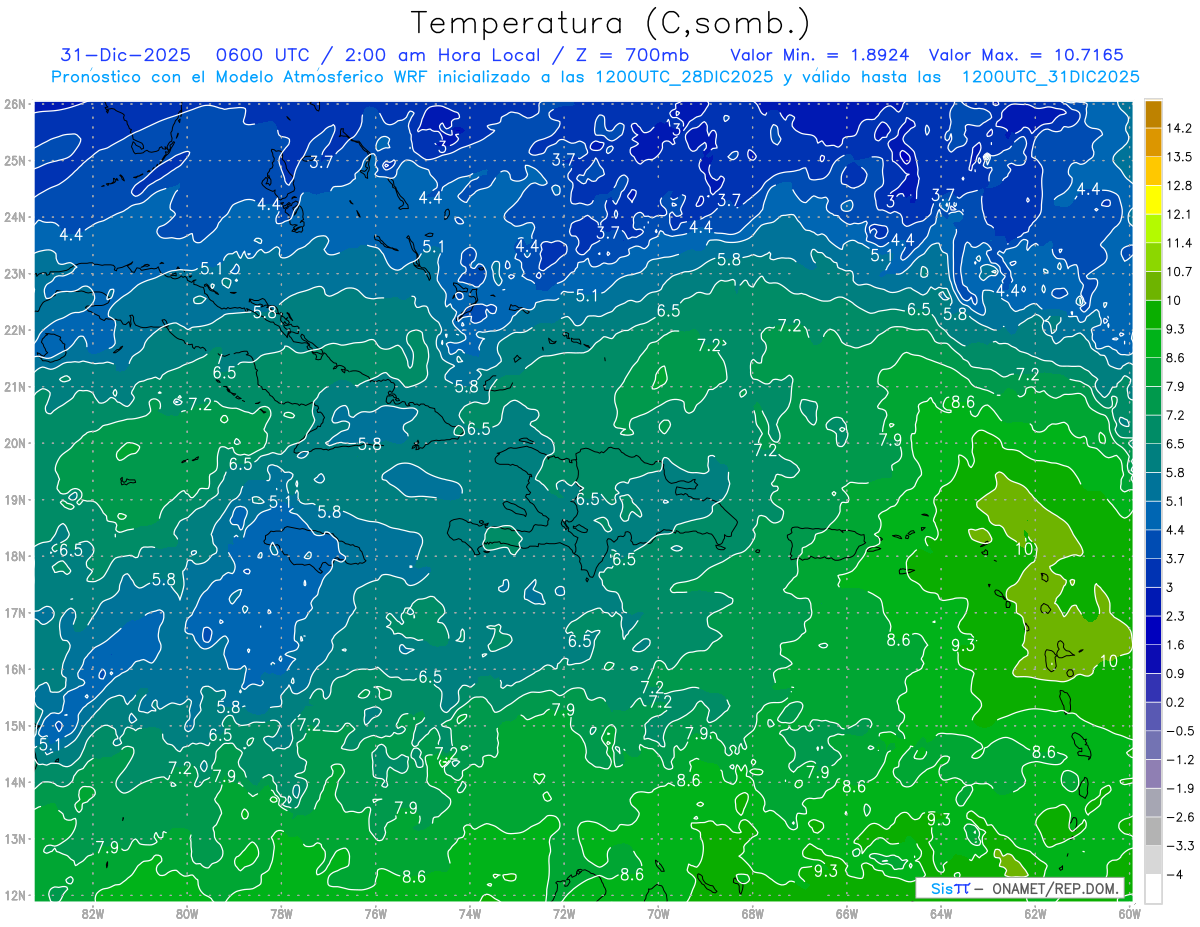
Task: Click the 60W longitude axis label
Action: pyautogui.click(x=1129, y=913)
